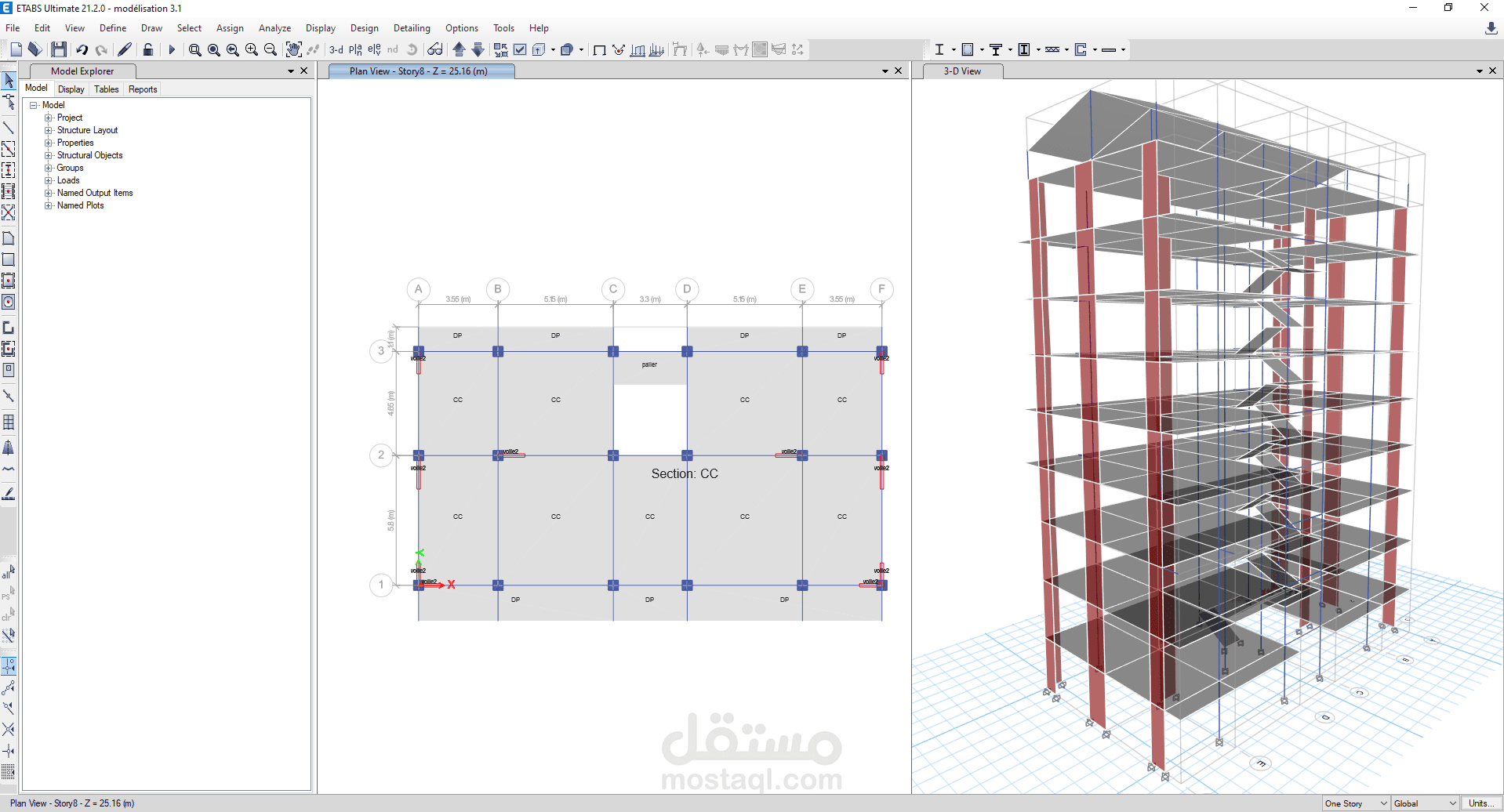Expand the Structural Objects node
Viewport: 1504px width, 812px height.
click(49, 155)
